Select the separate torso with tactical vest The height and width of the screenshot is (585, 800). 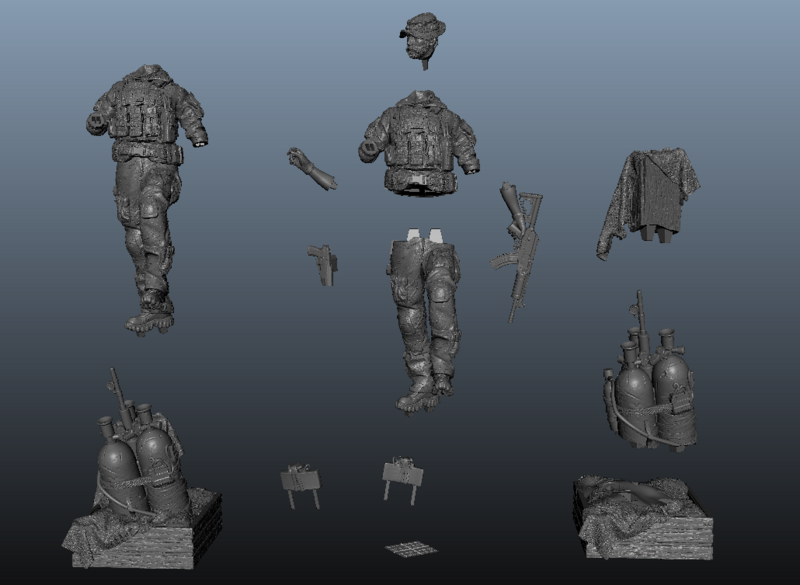click(418, 144)
